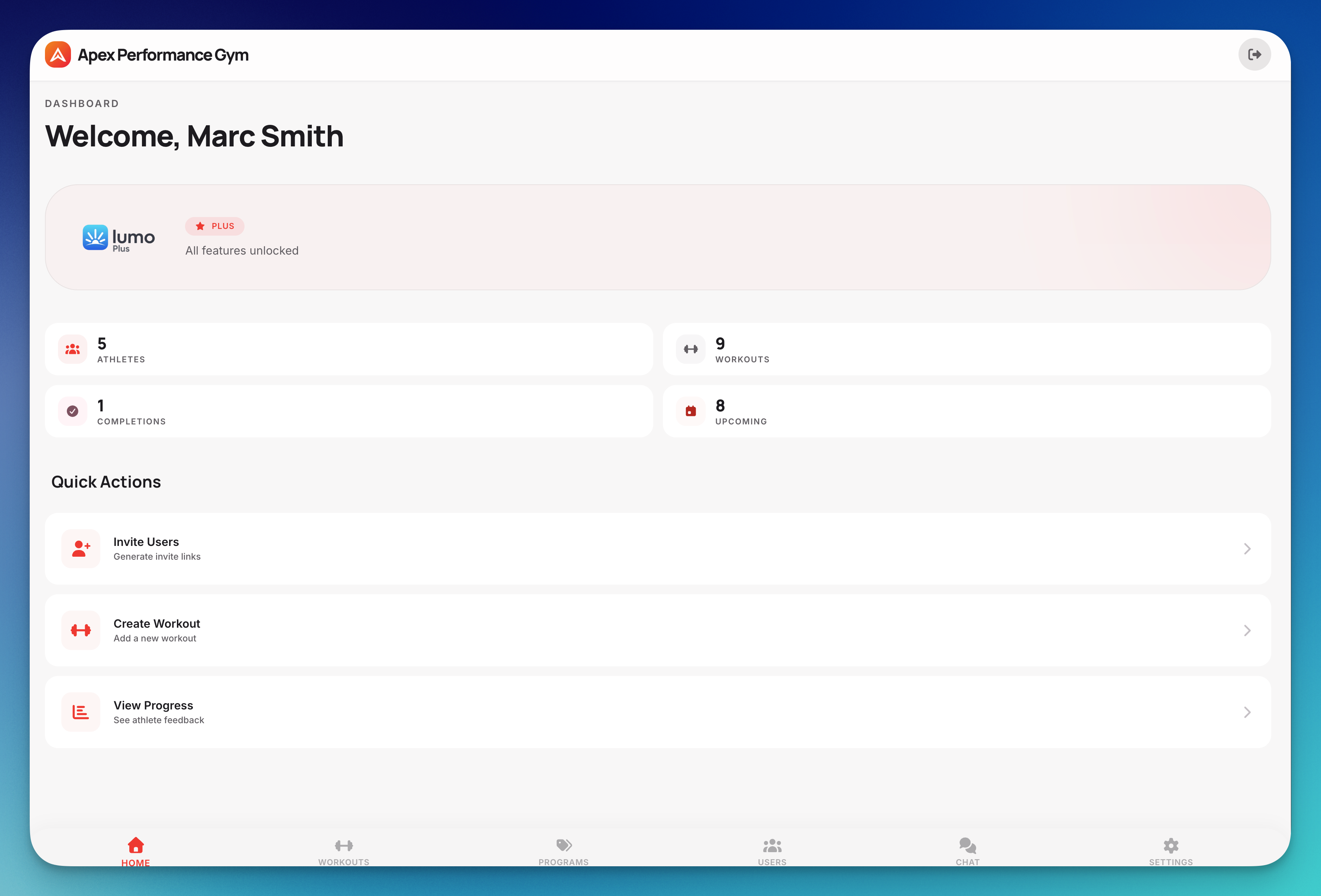The width and height of the screenshot is (1321, 896).
Task: Click the dumbbell icon on Create Workout
Action: (x=80, y=630)
